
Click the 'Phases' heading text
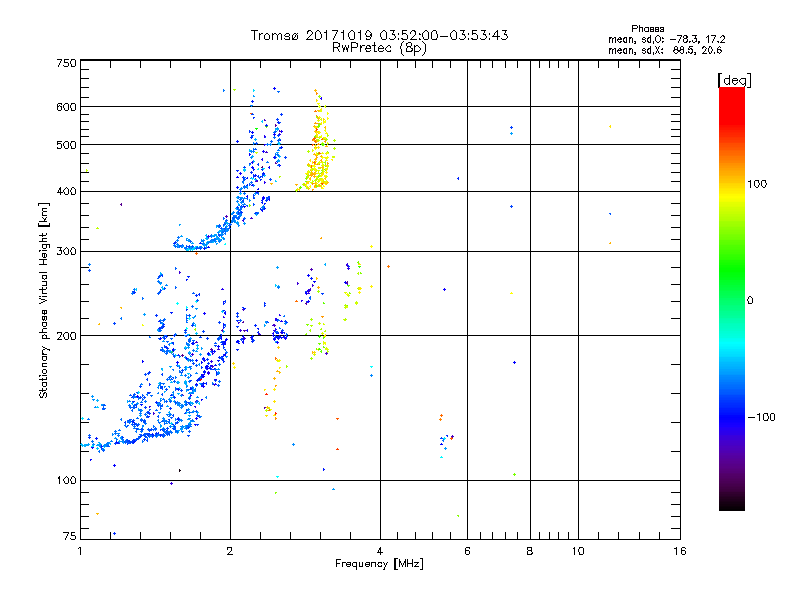pyautogui.click(x=647, y=29)
